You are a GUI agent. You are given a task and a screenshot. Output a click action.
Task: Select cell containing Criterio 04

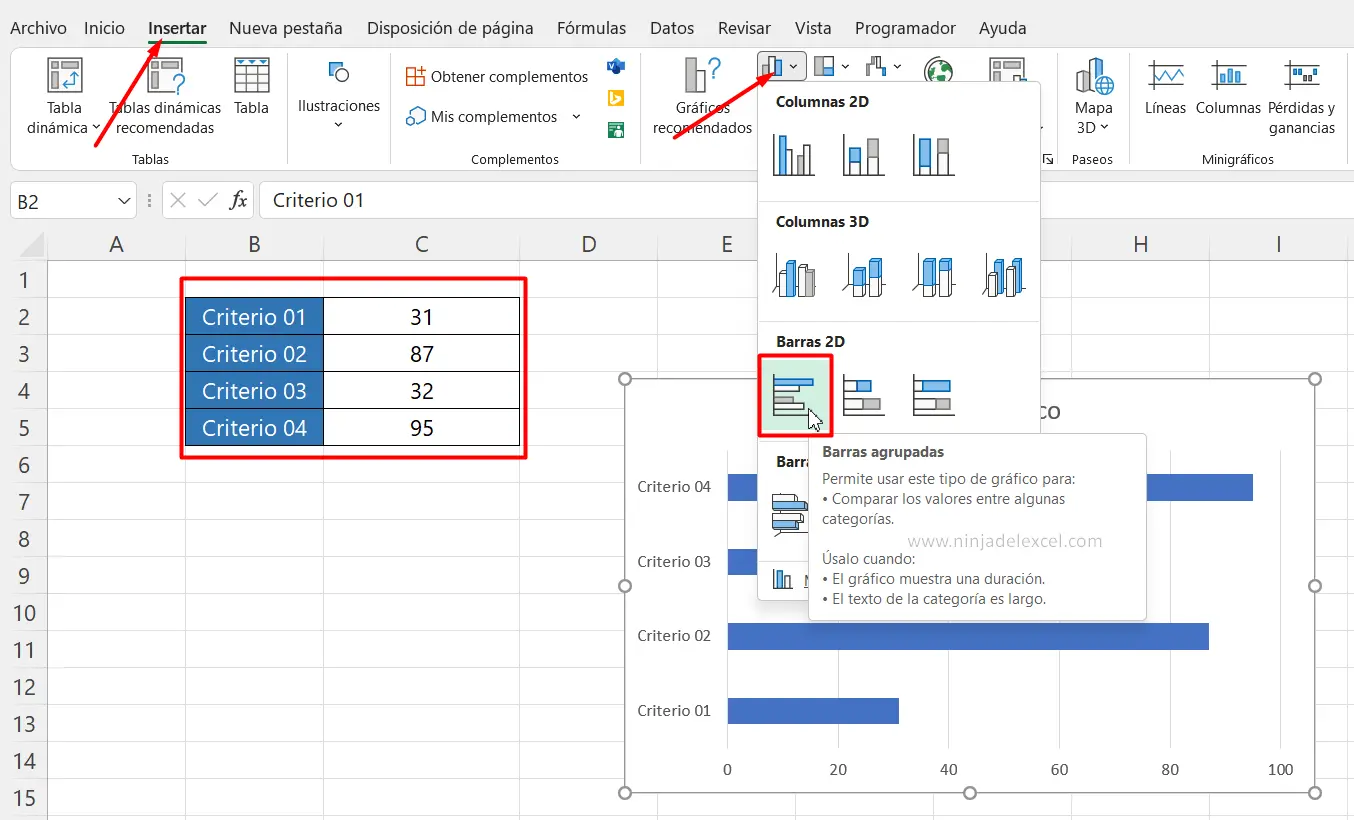(254, 428)
